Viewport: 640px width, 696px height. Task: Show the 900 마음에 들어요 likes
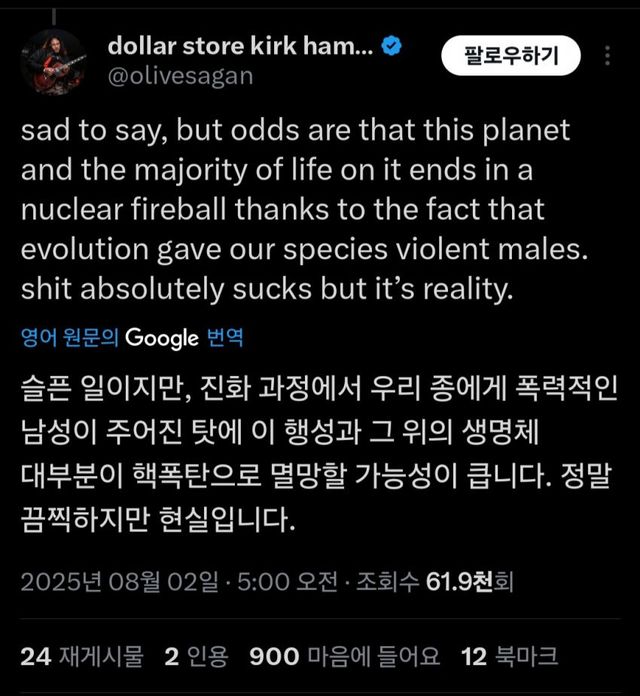point(345,657)
